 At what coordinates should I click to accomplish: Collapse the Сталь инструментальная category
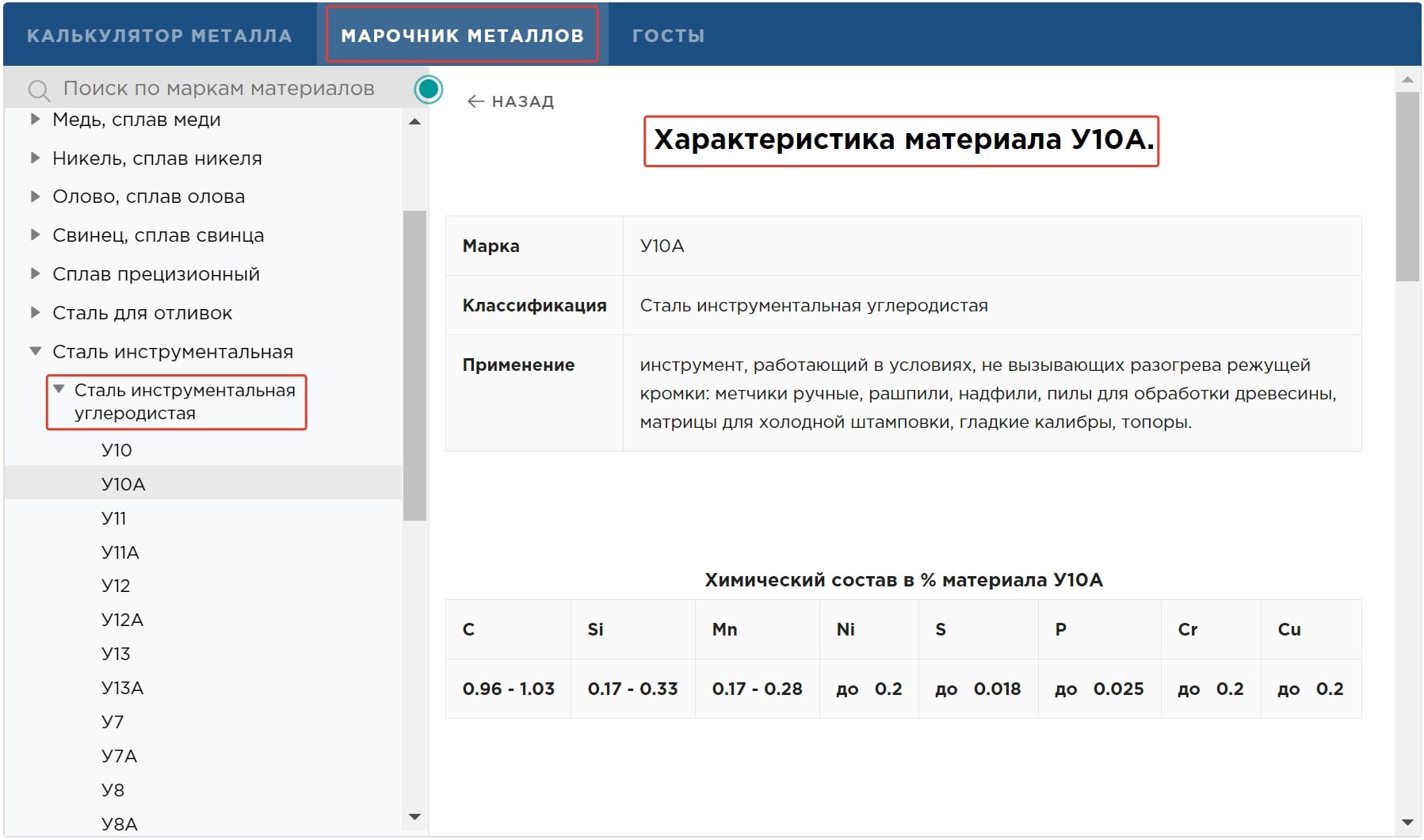(x=35, y=351)
